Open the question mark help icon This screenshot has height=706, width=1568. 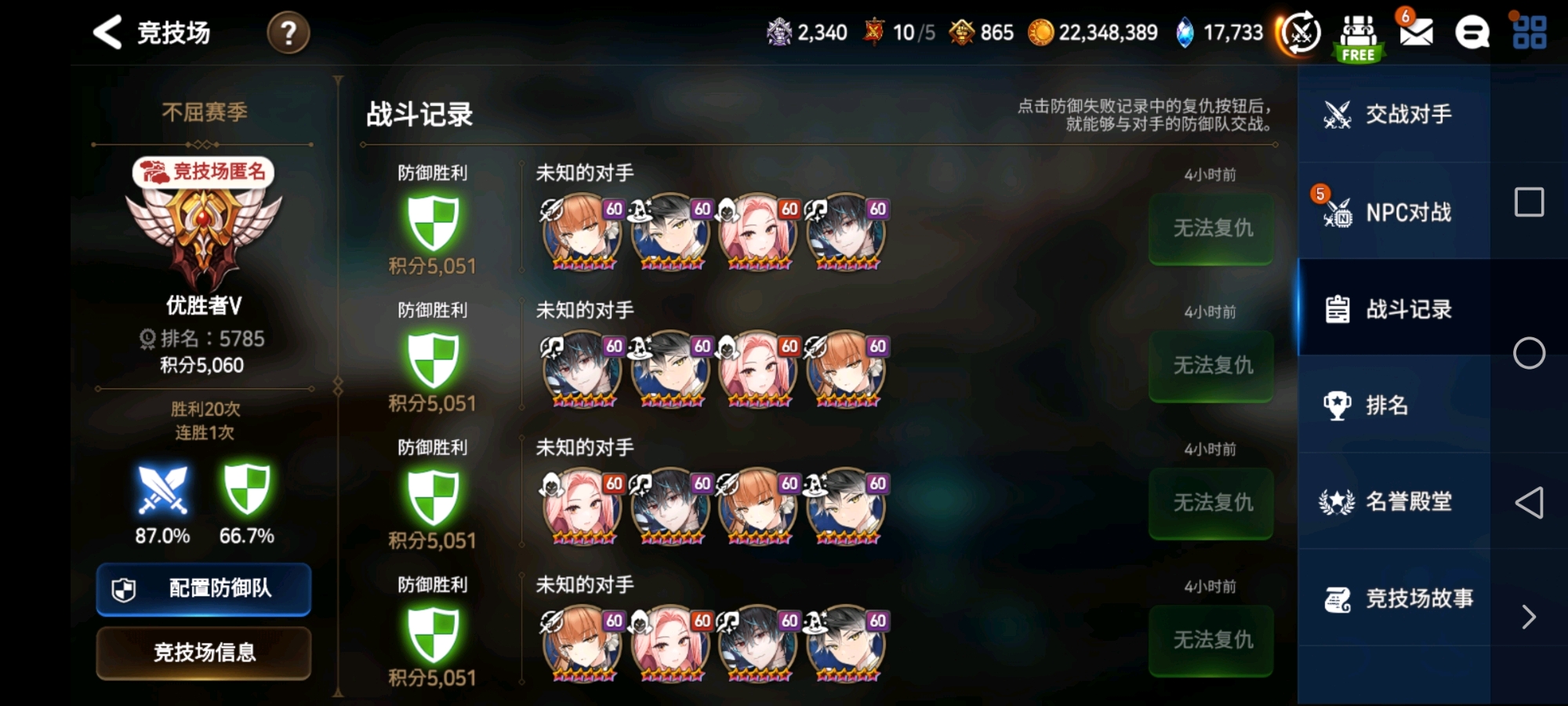click(x=289, y=33)
